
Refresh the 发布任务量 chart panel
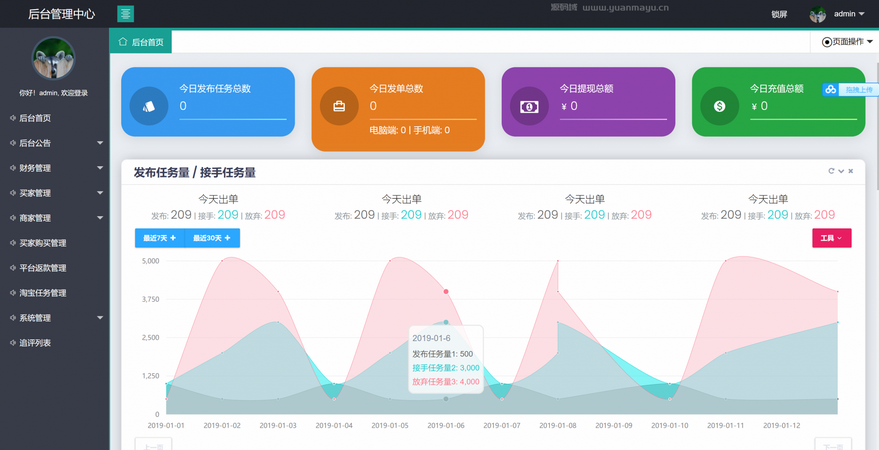tap(831, 171)
